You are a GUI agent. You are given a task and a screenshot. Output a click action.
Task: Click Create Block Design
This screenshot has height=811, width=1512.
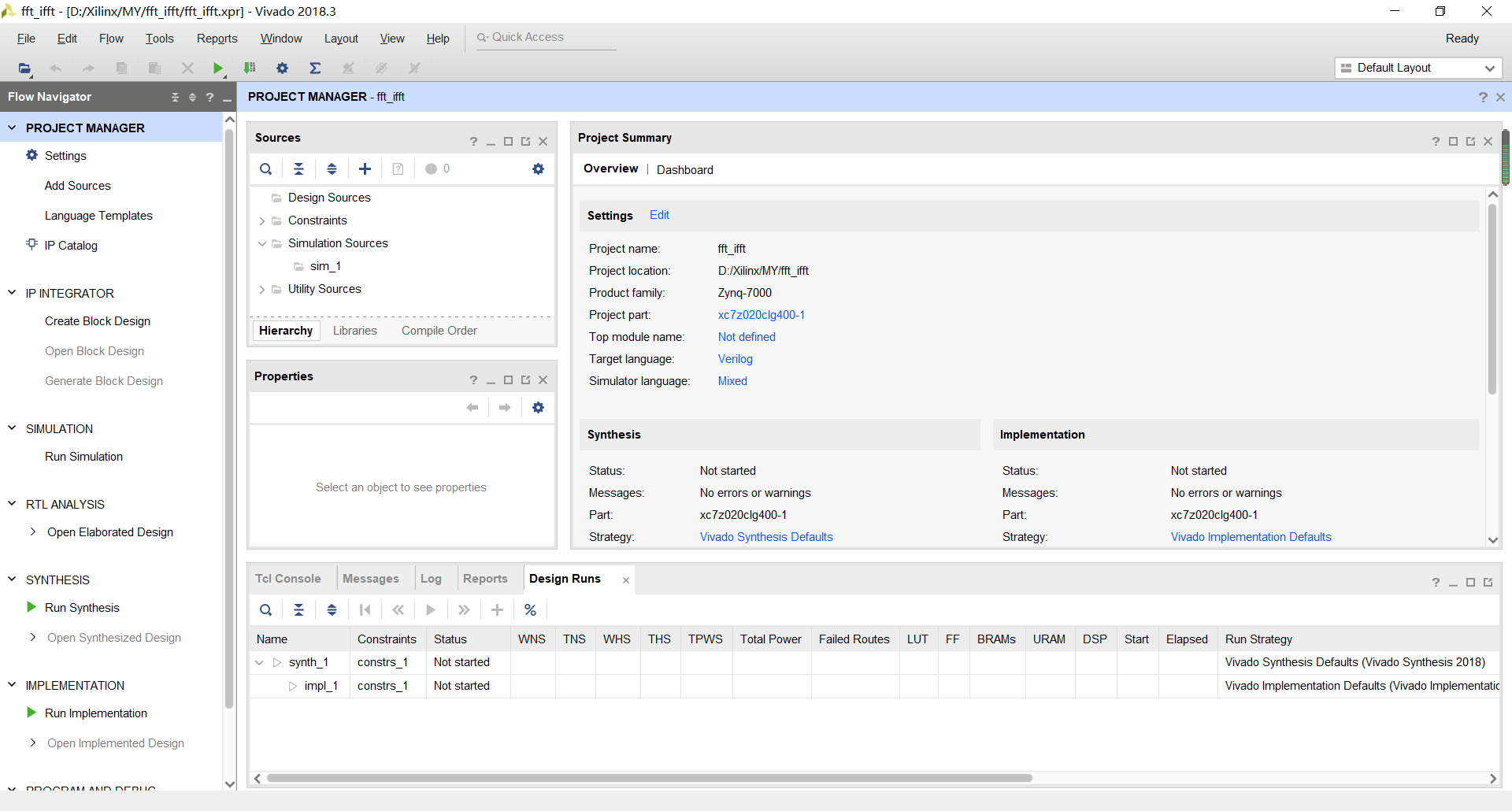[x=98, y=321]
